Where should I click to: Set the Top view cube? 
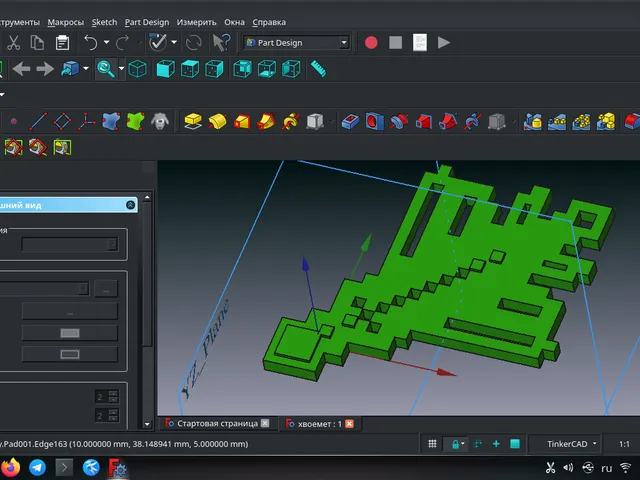pyautogui.click(x=190, y=69)
